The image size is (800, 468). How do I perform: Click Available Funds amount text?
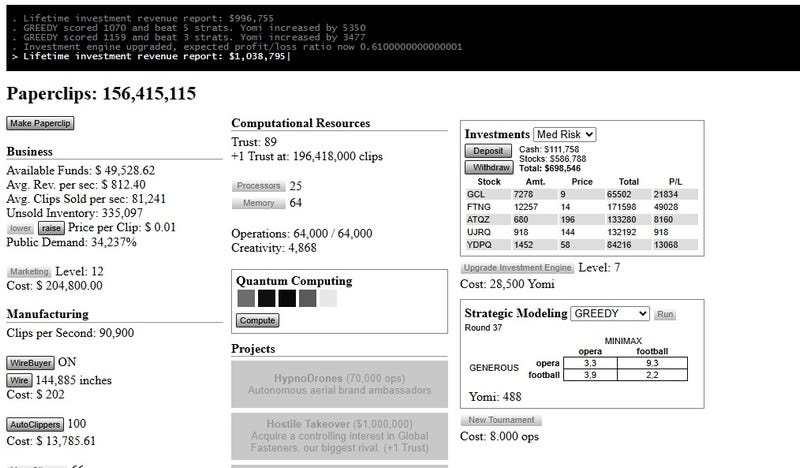click(81, 170)
